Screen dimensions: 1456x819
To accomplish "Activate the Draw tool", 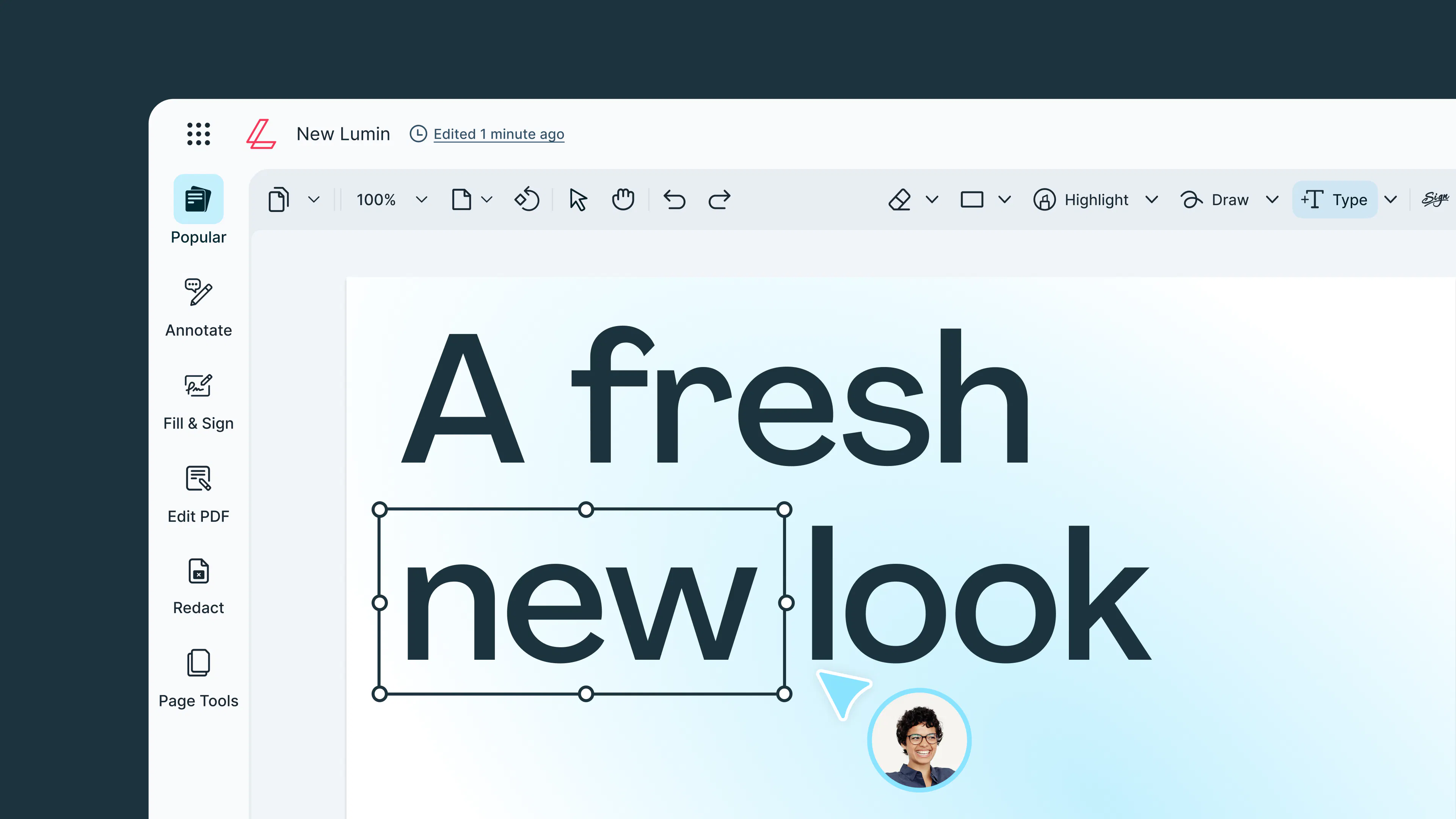I will [1214, 199].
